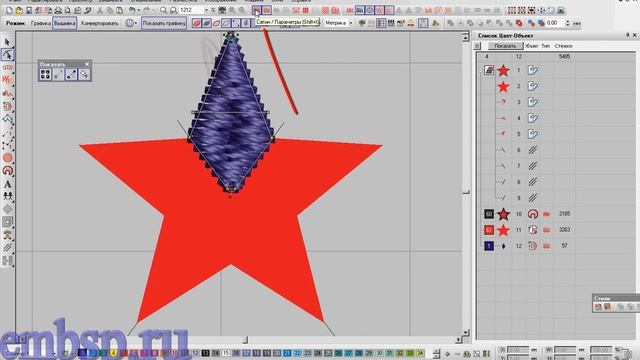Click stitch count 3263 in row 11
This screenshot has height=360, width=640.
pyautogui.click(x=564, y=230)
